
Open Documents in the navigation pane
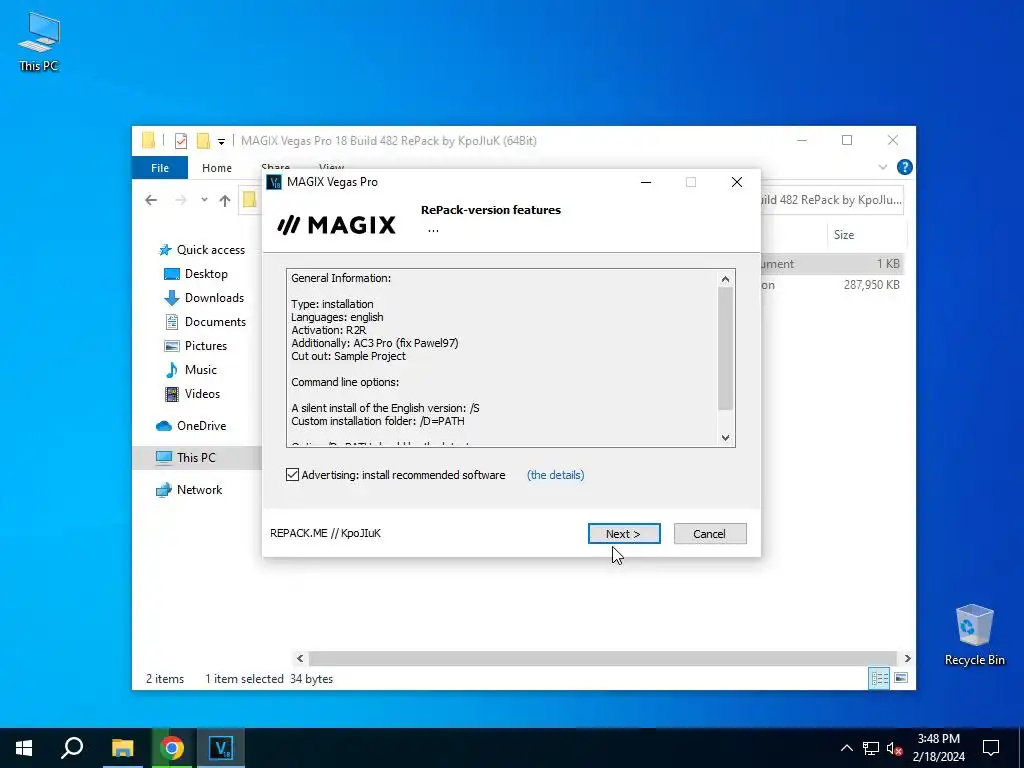pos(205,321)
